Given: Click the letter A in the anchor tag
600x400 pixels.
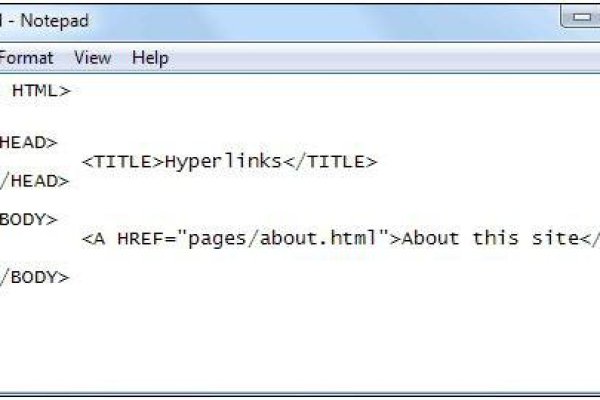Looking at the screenshot, I should pyautogui.click(x=98, y=238).
